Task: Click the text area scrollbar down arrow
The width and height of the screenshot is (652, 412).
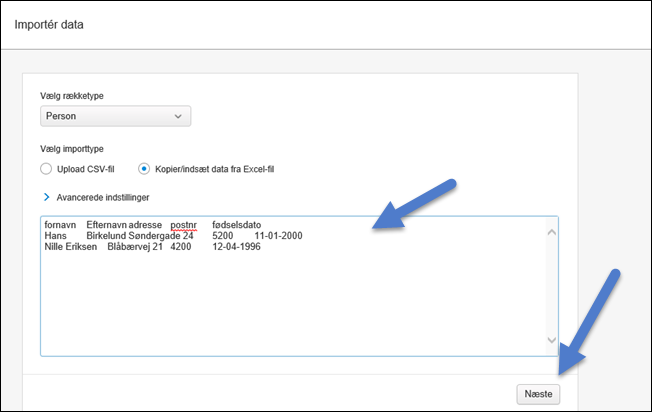Action: (x=551, y=341)
